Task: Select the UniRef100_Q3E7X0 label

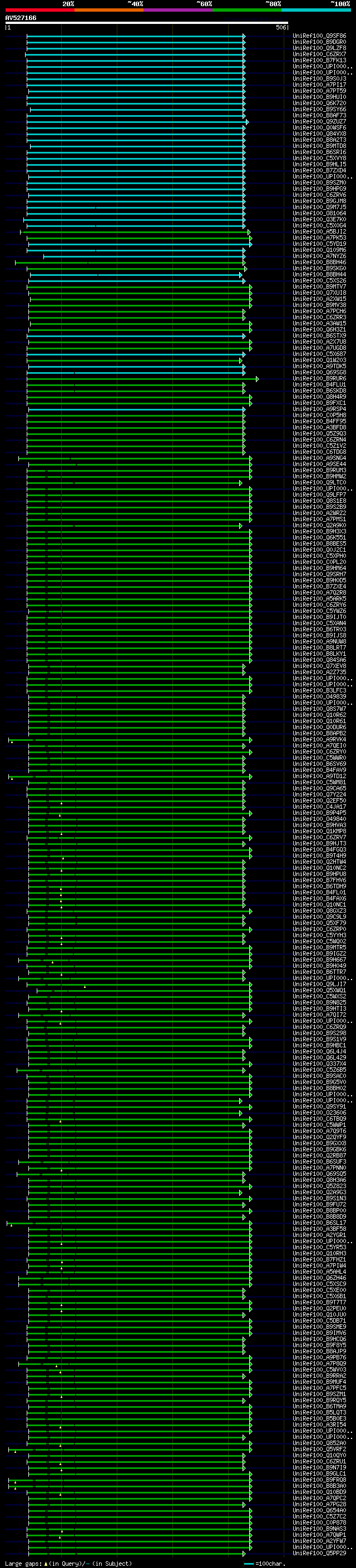Action: [x=319, y=219]
